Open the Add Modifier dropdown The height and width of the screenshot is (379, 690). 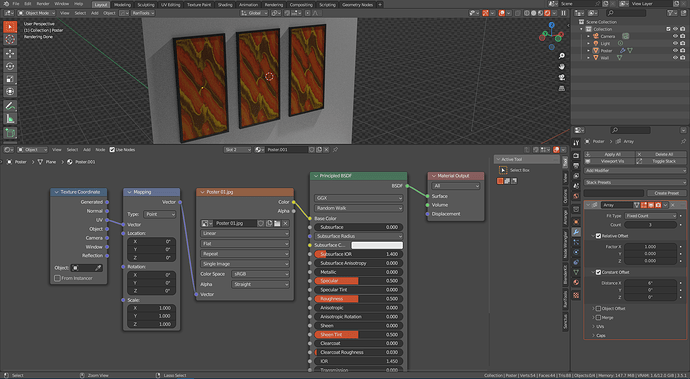635,170
